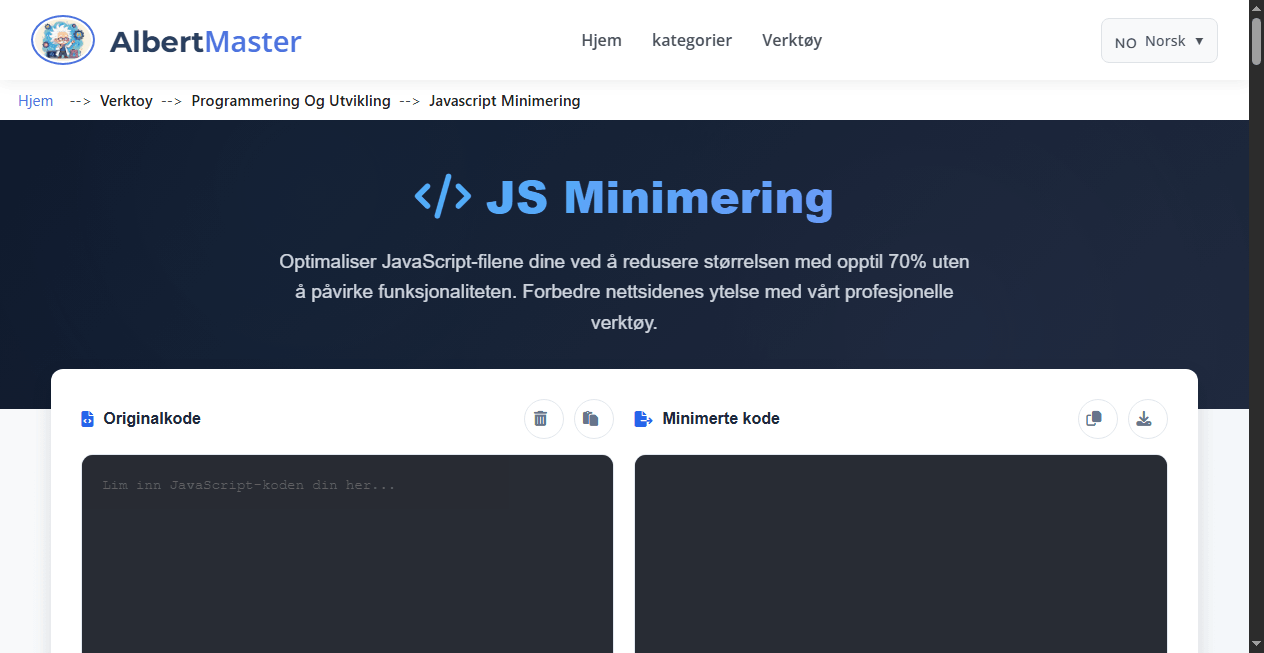Viewport: 1264px width, 653px height.
Task: Open the Verktøy navigation item
Action: pyautogui.click(x=791, y=40)
